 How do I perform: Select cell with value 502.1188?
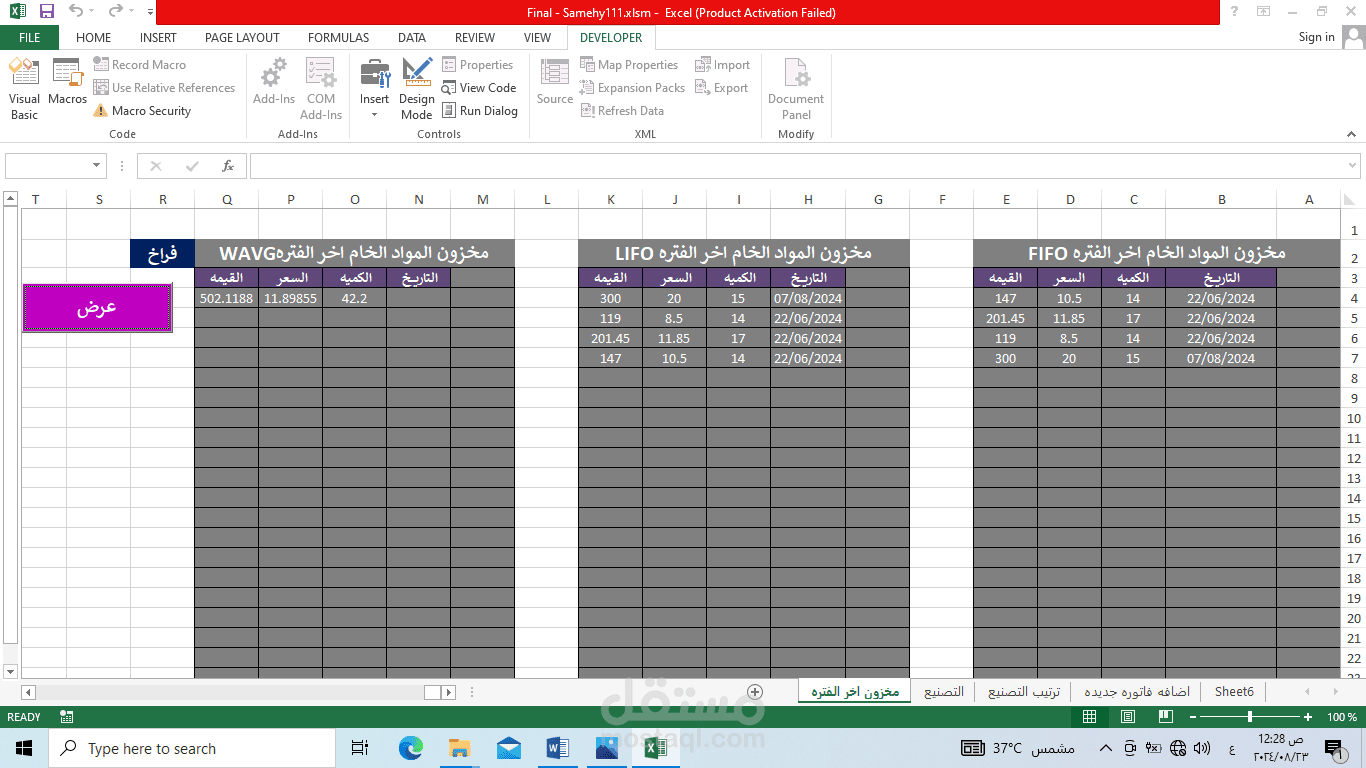[226, 298]
